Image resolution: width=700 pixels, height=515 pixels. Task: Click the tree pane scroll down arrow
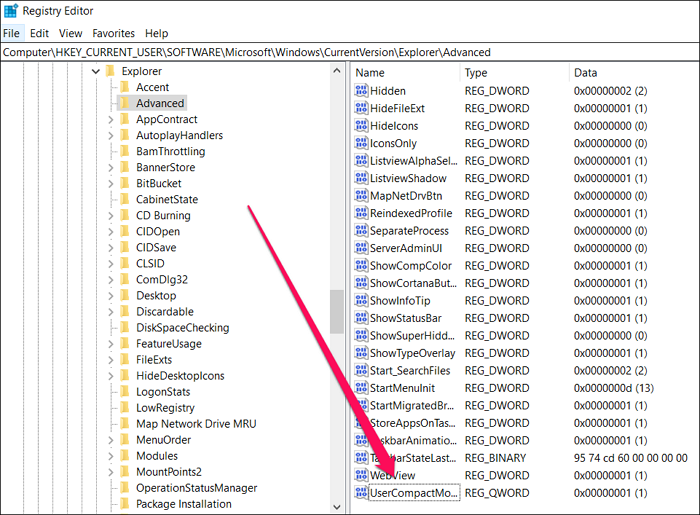point(337,507)
